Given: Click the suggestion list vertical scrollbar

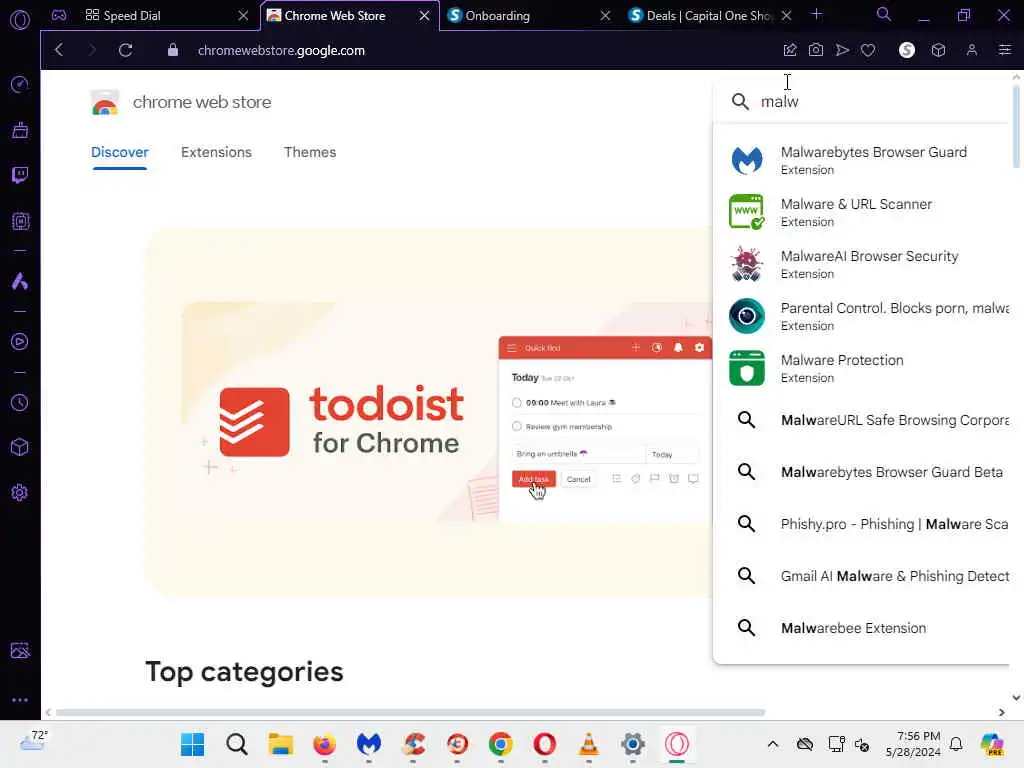Looking at the screenshot, I should point(1016,127).
